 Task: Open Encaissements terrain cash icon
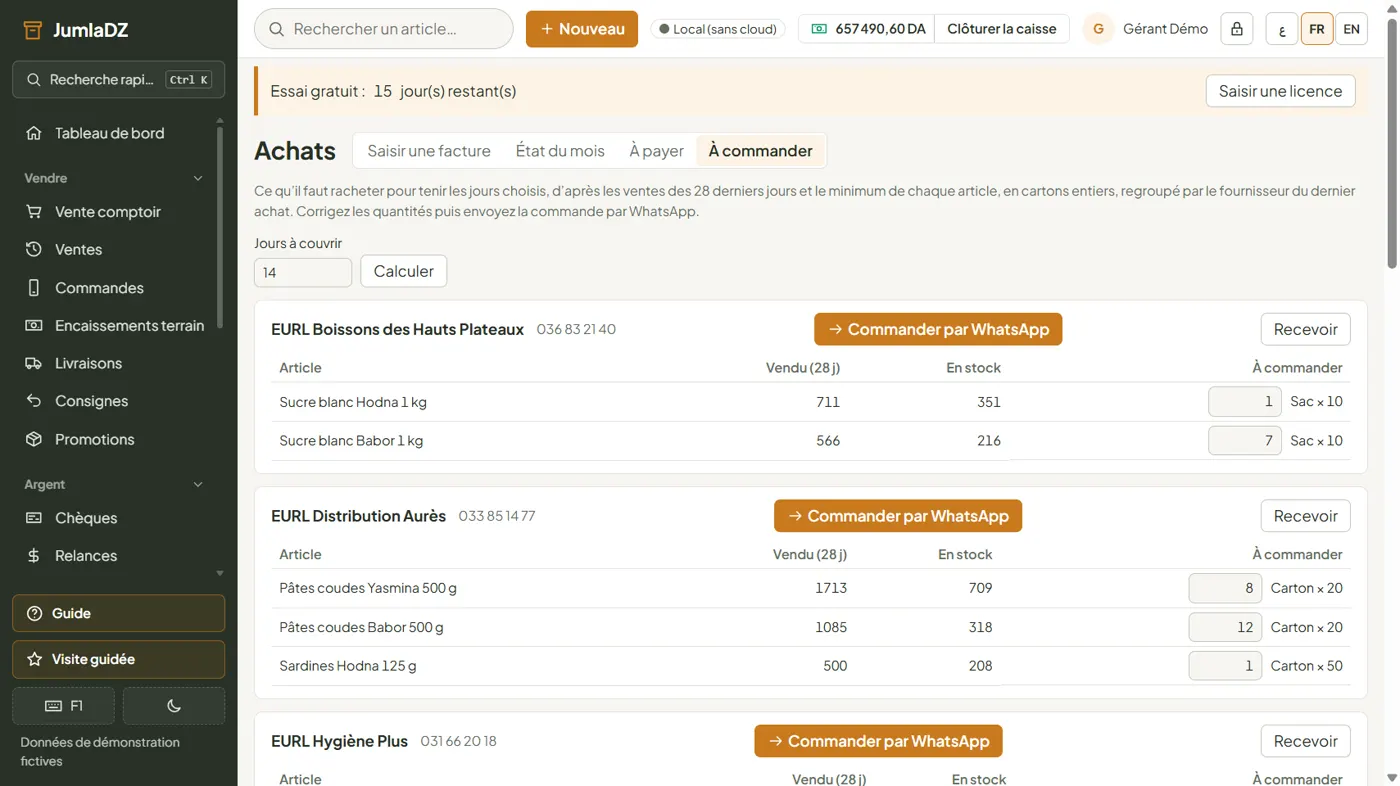pos(34,326)
